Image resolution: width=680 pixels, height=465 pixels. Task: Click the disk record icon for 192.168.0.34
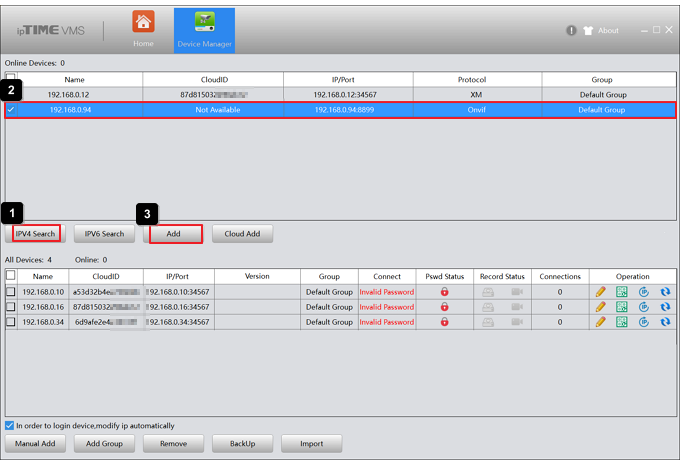point(488,322)
